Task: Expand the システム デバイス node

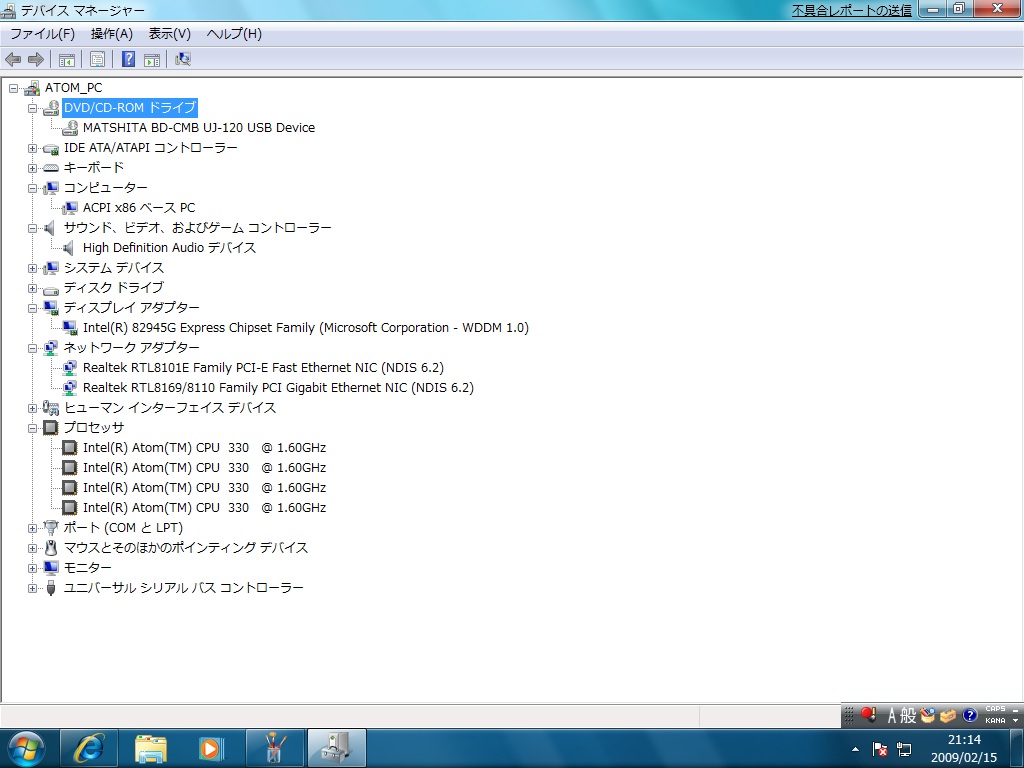Action: click(32, 268)
